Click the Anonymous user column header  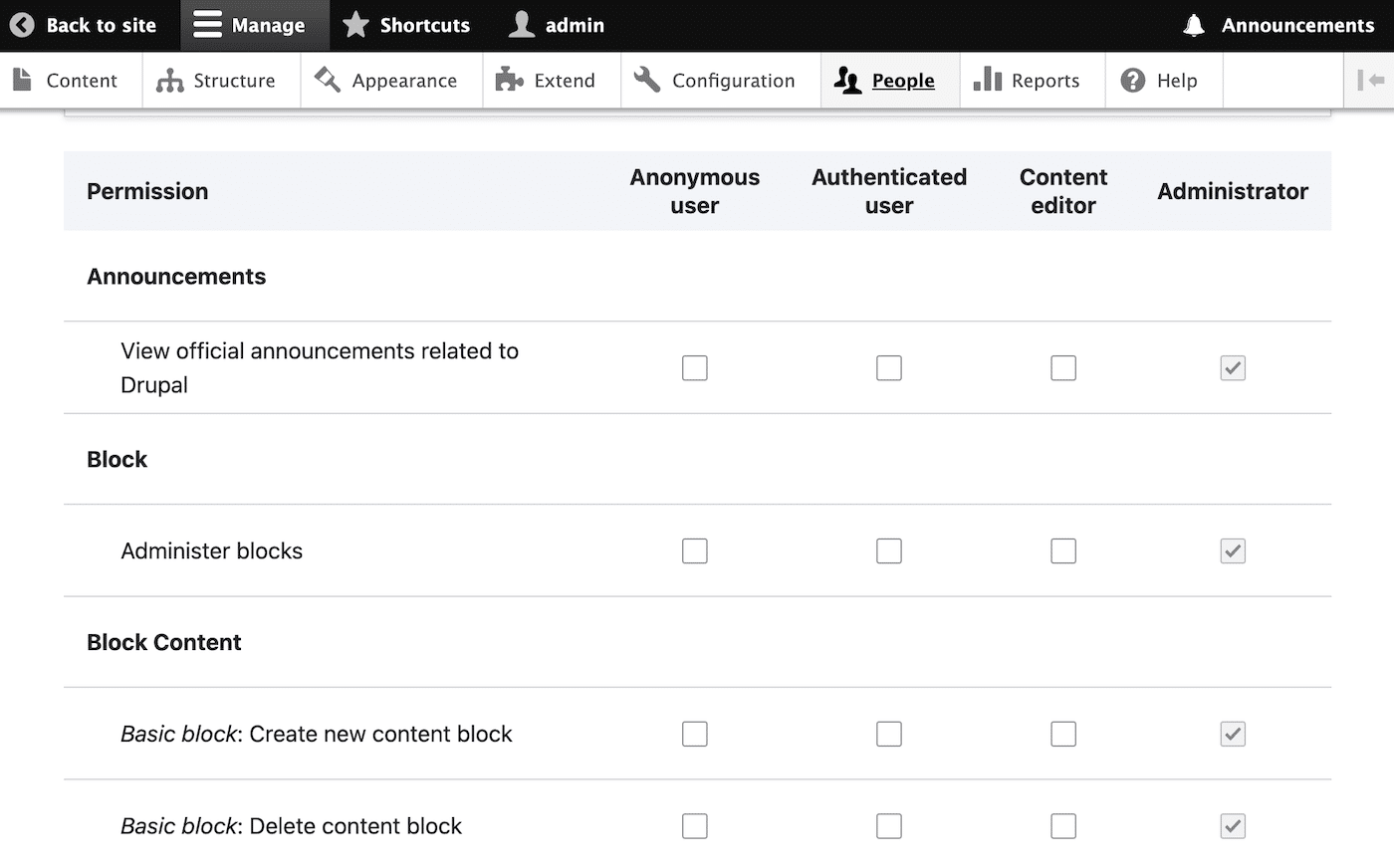[695, 191]
